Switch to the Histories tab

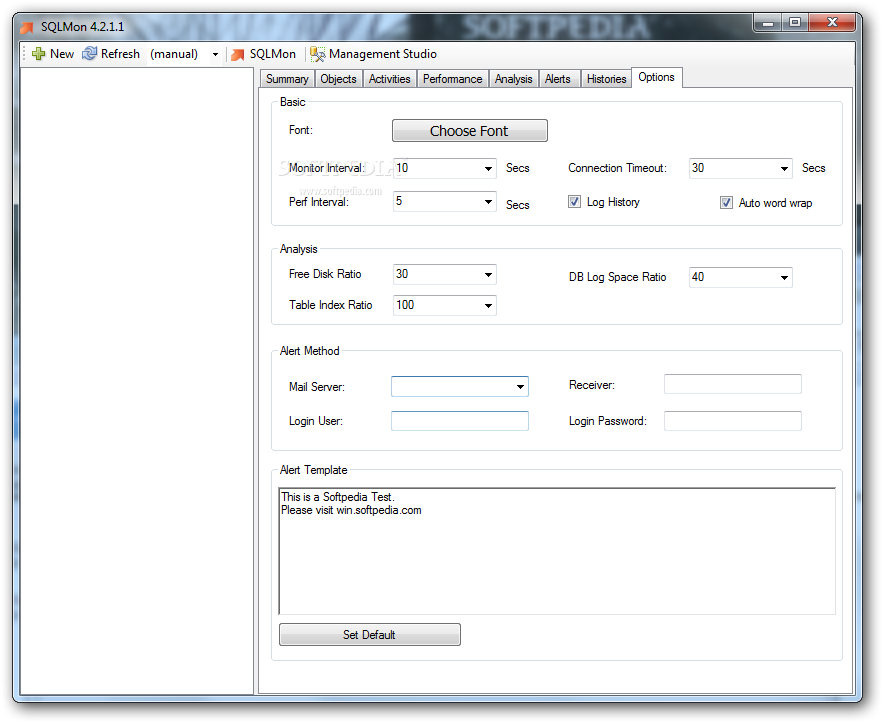tap(606, 79)
